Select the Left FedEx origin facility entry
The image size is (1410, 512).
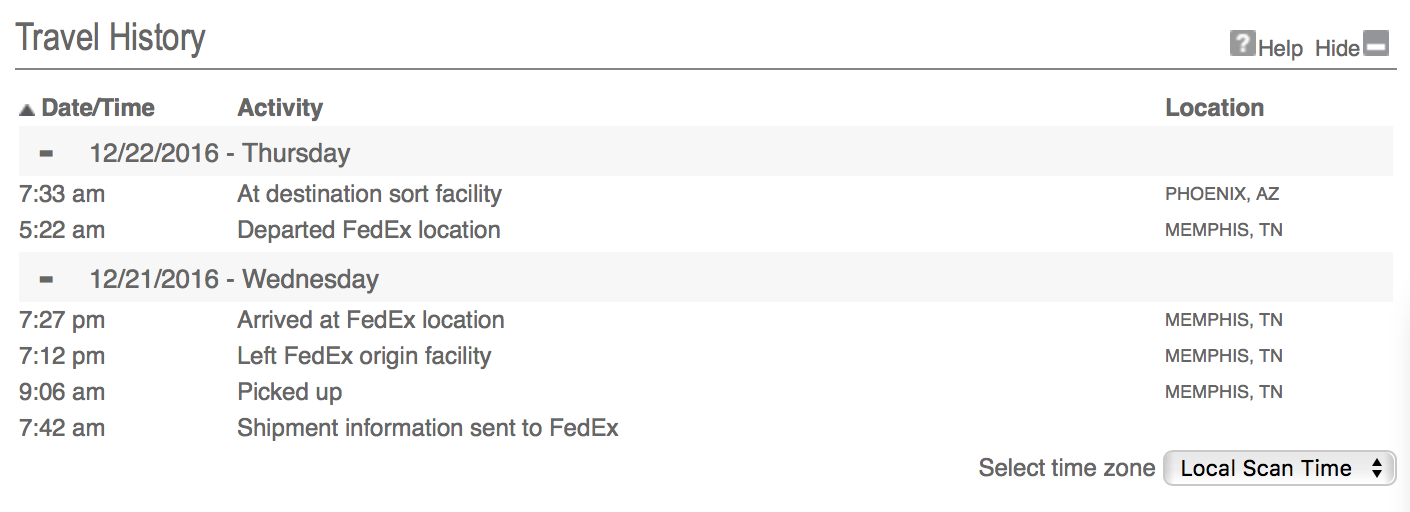pyautogui.click(x=364, y=356)
